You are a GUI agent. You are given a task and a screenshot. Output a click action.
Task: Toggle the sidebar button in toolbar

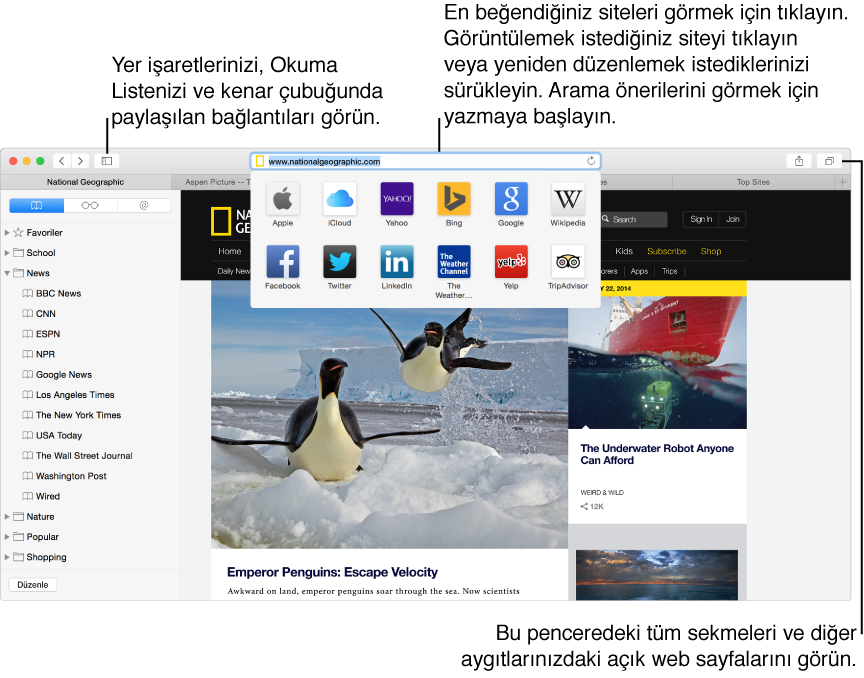click(107, 161)
